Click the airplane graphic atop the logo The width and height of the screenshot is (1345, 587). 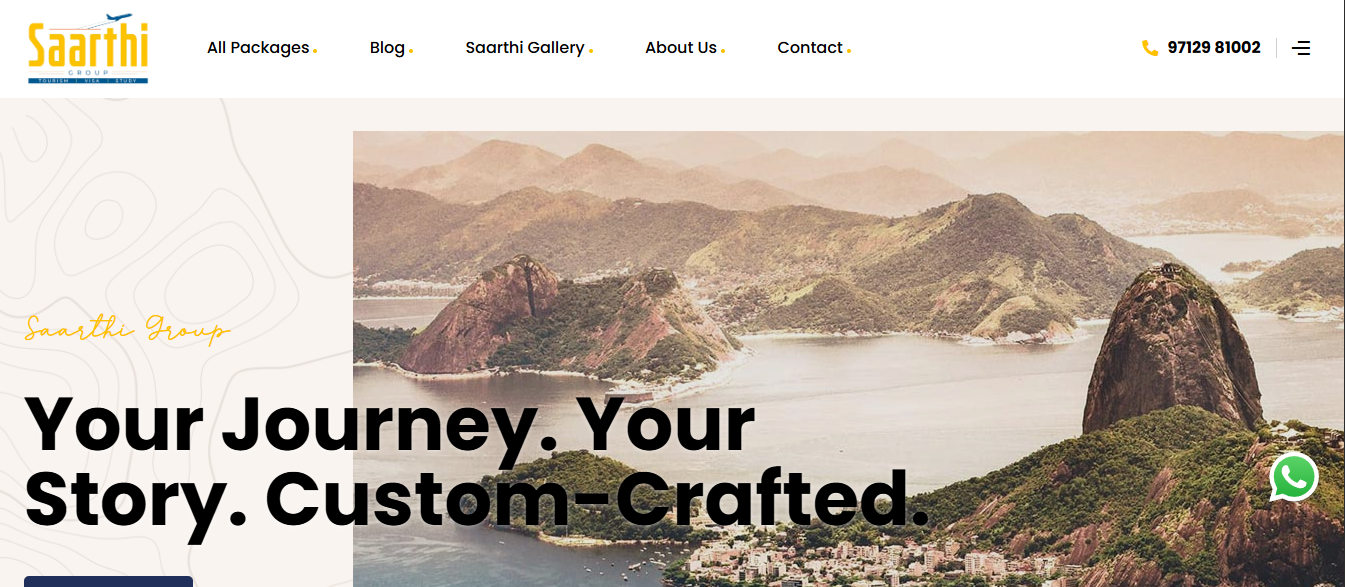[118, 19]
